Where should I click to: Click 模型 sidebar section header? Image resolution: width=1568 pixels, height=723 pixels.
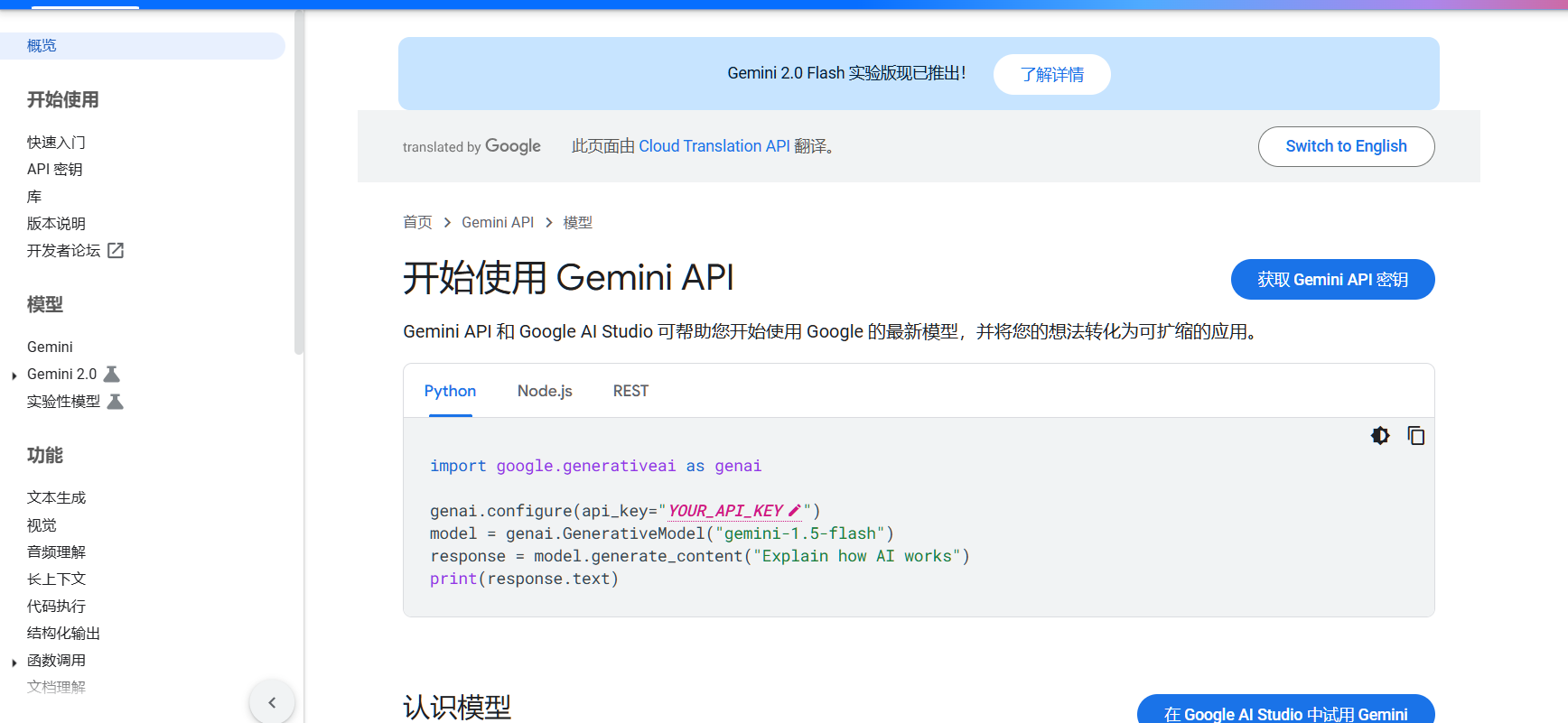(45, 304)
